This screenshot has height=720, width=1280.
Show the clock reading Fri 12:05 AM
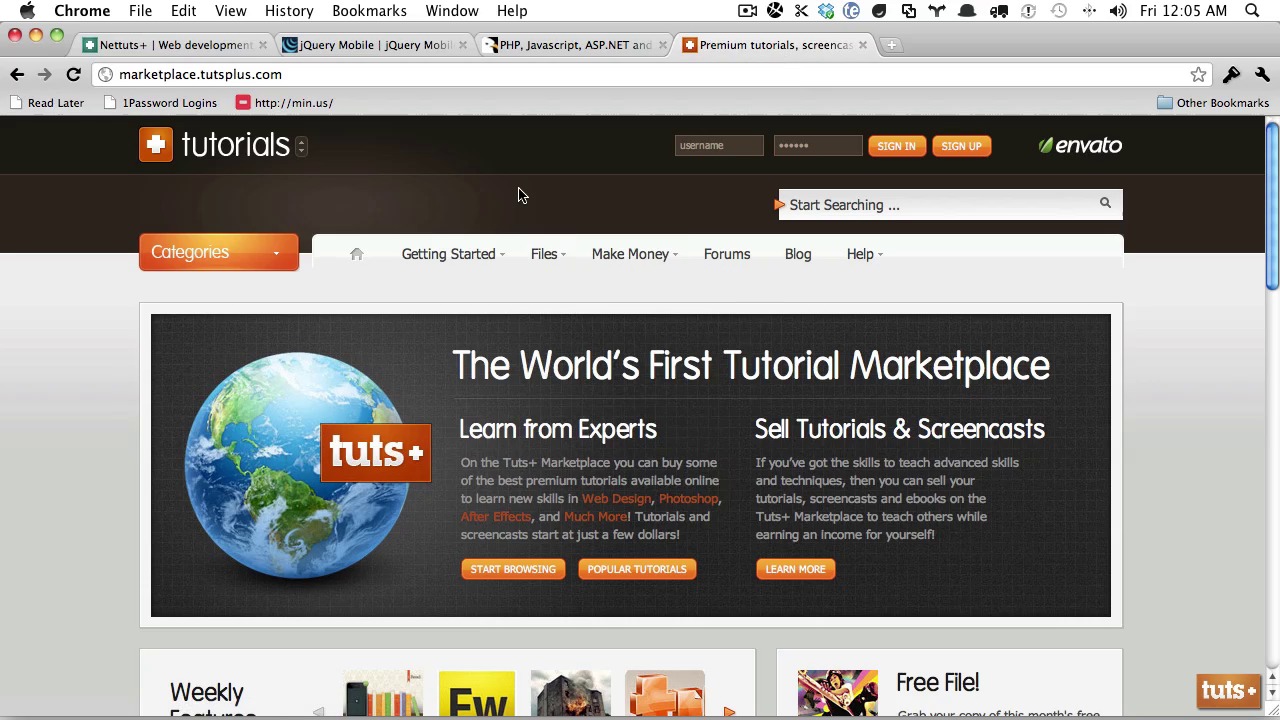point(1183,11)
